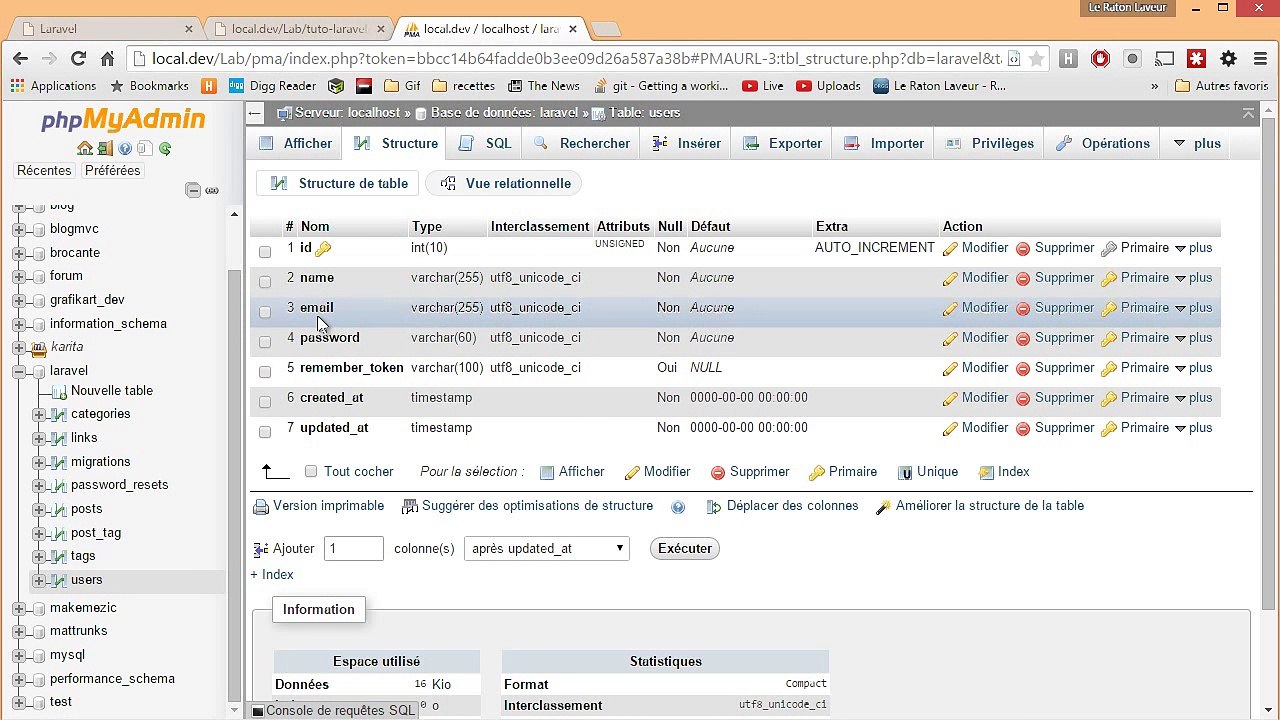This screenshot has height=720, width=1280.
Task: Open the 'après updated_at' position dropdown
Action: coord(546,548)
